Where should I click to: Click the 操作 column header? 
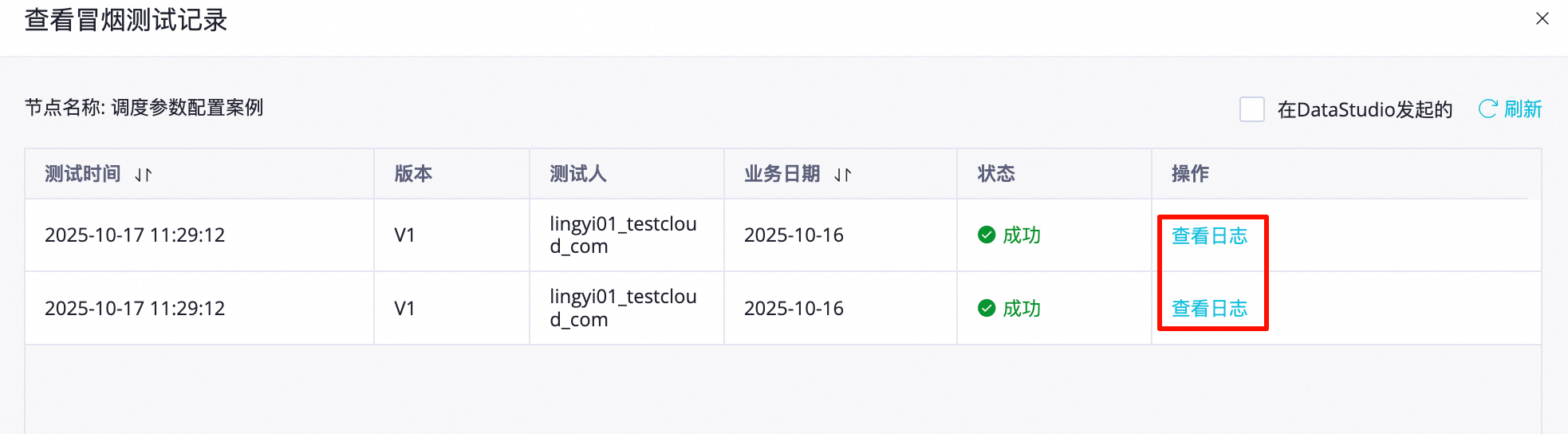(1190, 174)
